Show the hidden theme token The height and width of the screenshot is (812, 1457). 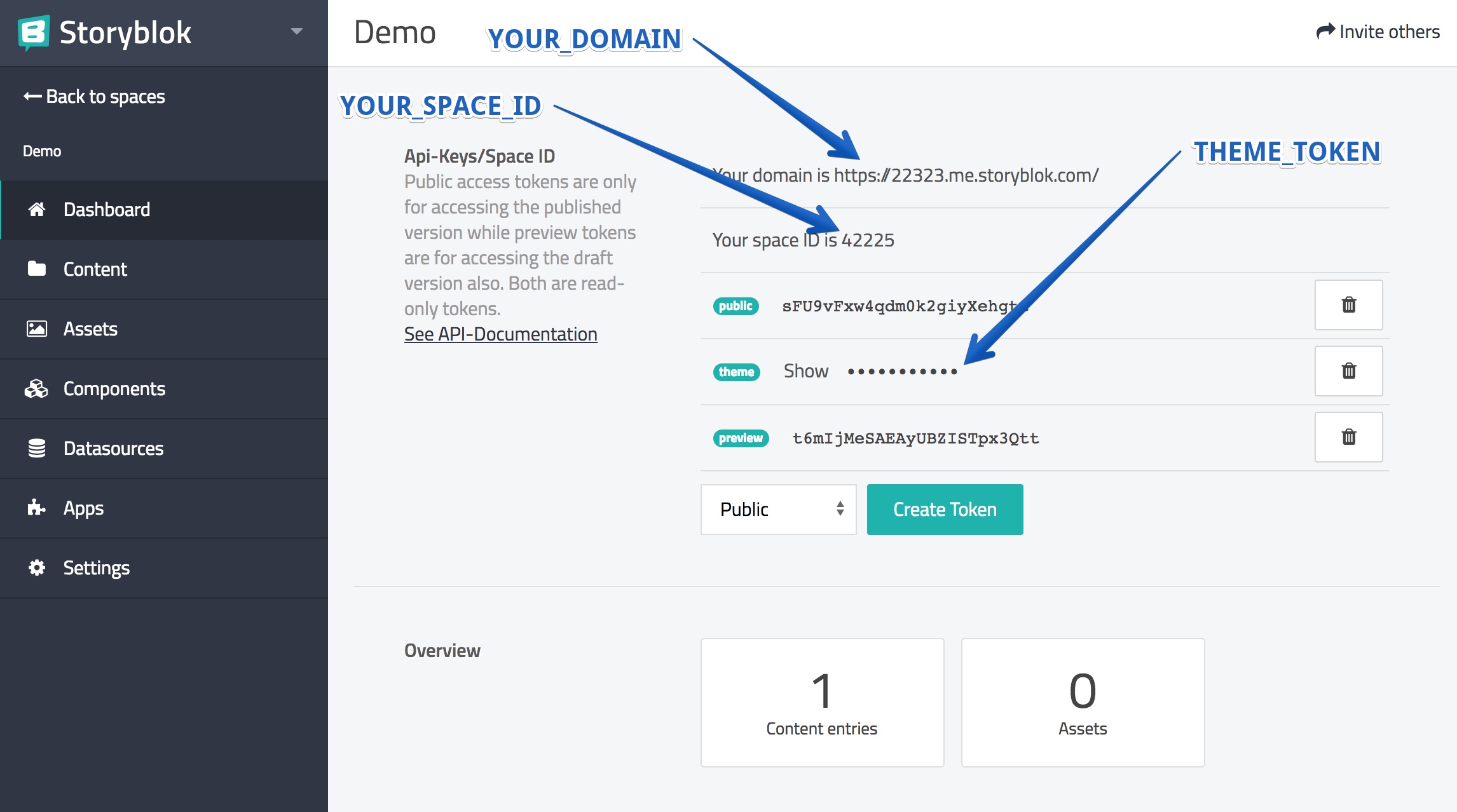806,371
